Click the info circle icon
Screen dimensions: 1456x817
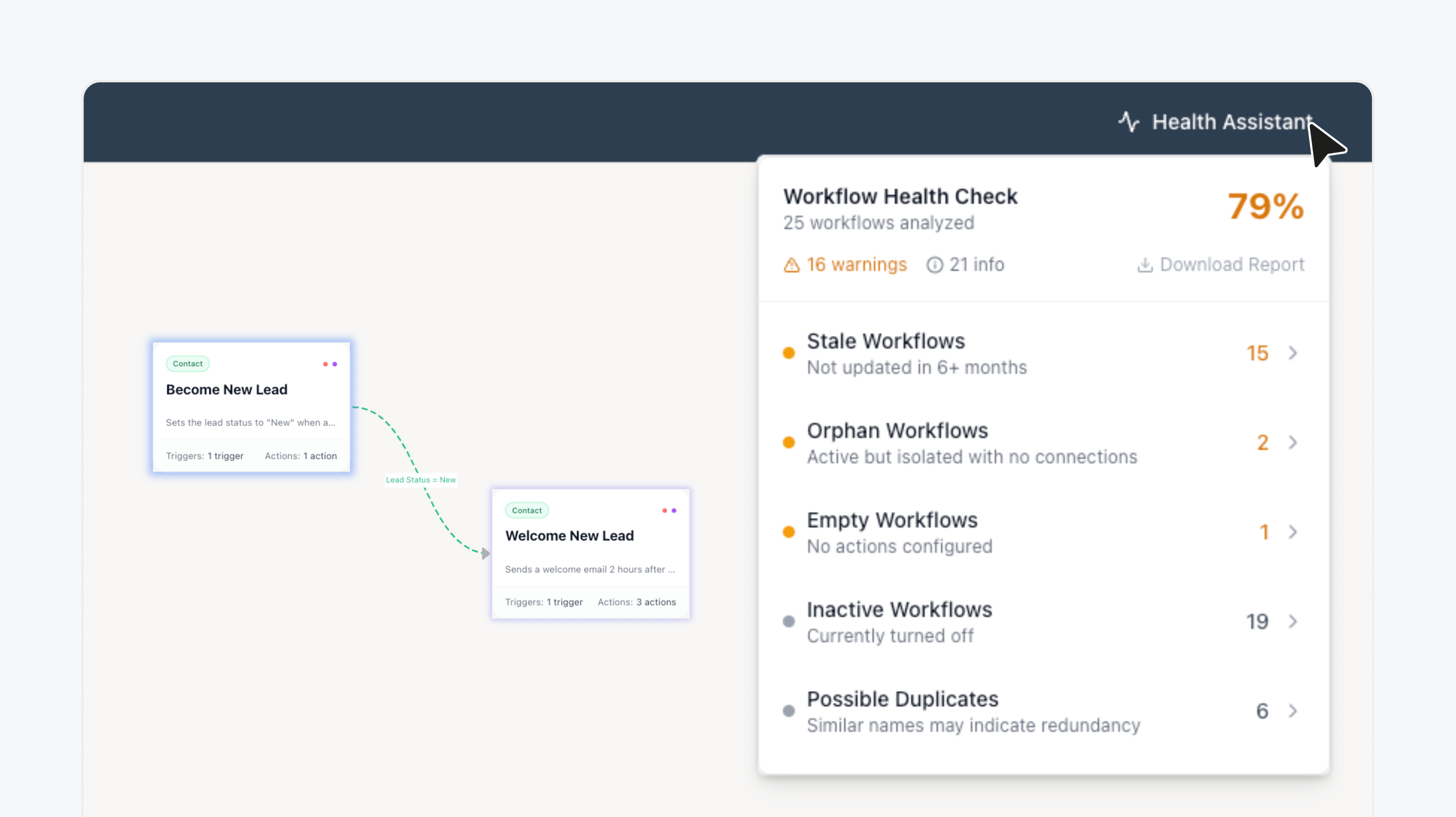click(x=935, y=265)
